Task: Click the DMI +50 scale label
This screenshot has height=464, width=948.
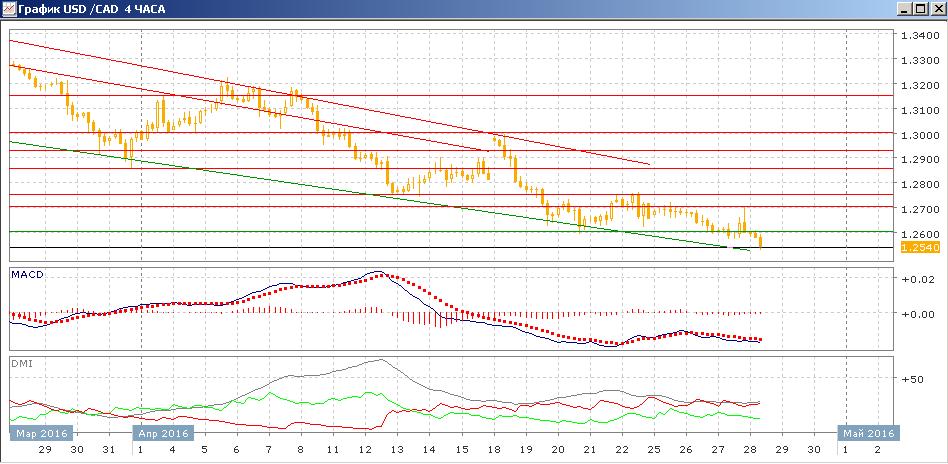Action: 912,379
